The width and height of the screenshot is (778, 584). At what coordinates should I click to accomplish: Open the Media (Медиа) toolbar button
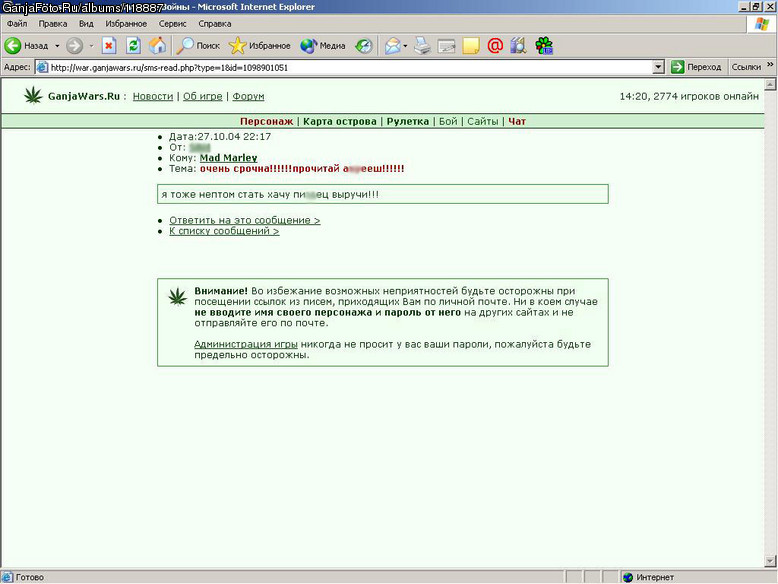pyautogui.click(x=323, y=46)
